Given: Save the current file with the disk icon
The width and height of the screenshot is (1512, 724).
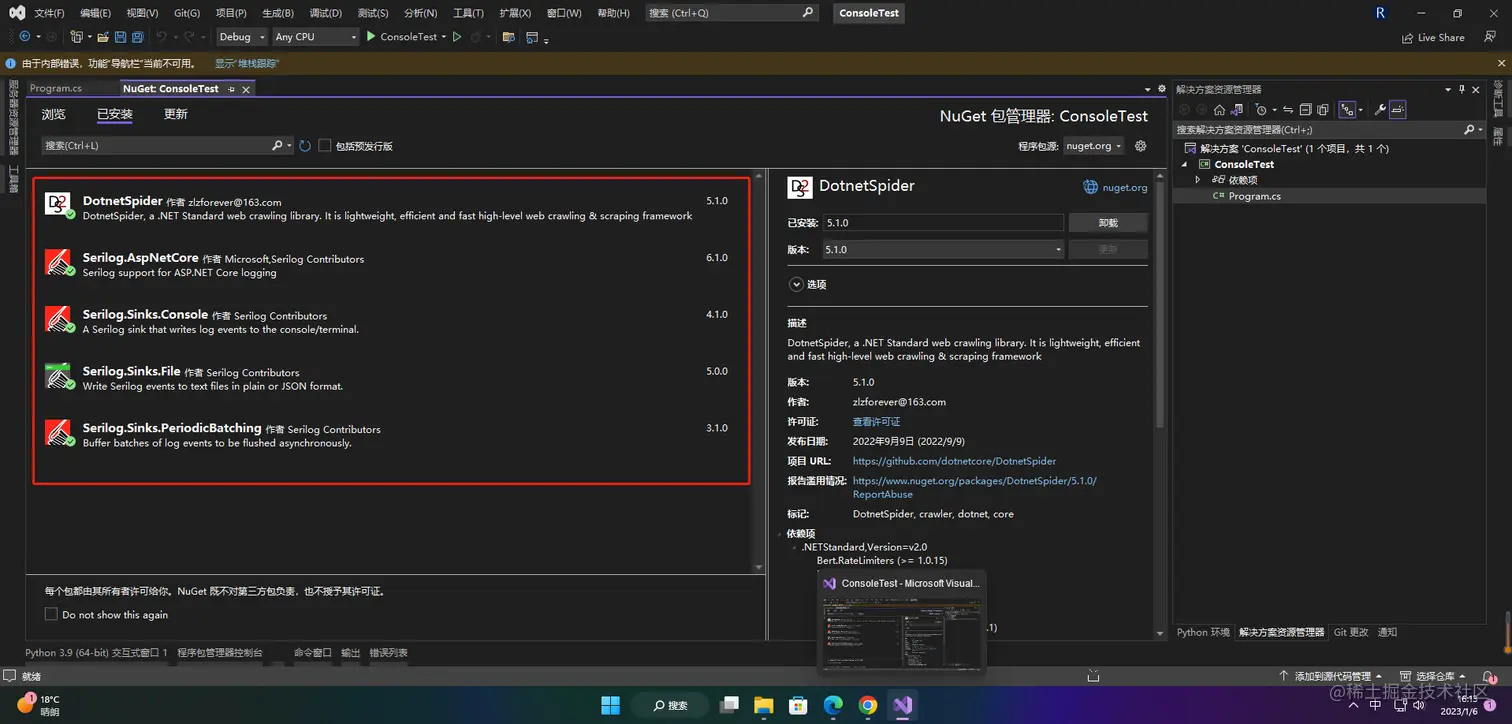Looking at the screenshot, I should [x=120, y=37].
